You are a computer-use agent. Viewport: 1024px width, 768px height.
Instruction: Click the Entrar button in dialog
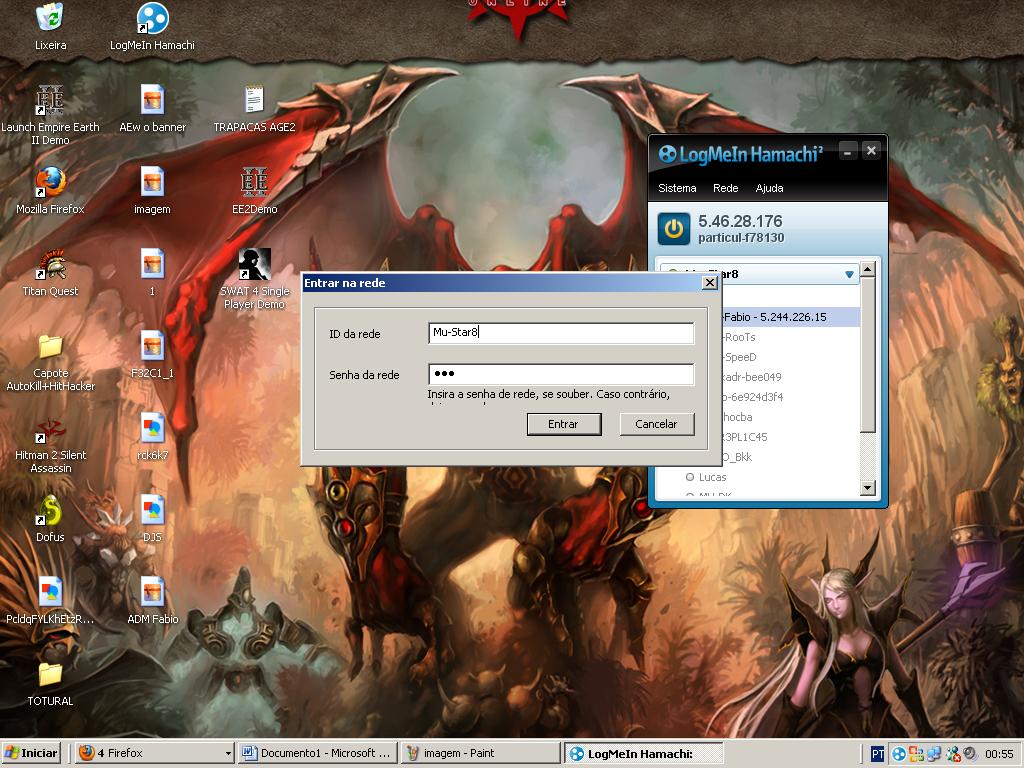(x=563, y=424)
